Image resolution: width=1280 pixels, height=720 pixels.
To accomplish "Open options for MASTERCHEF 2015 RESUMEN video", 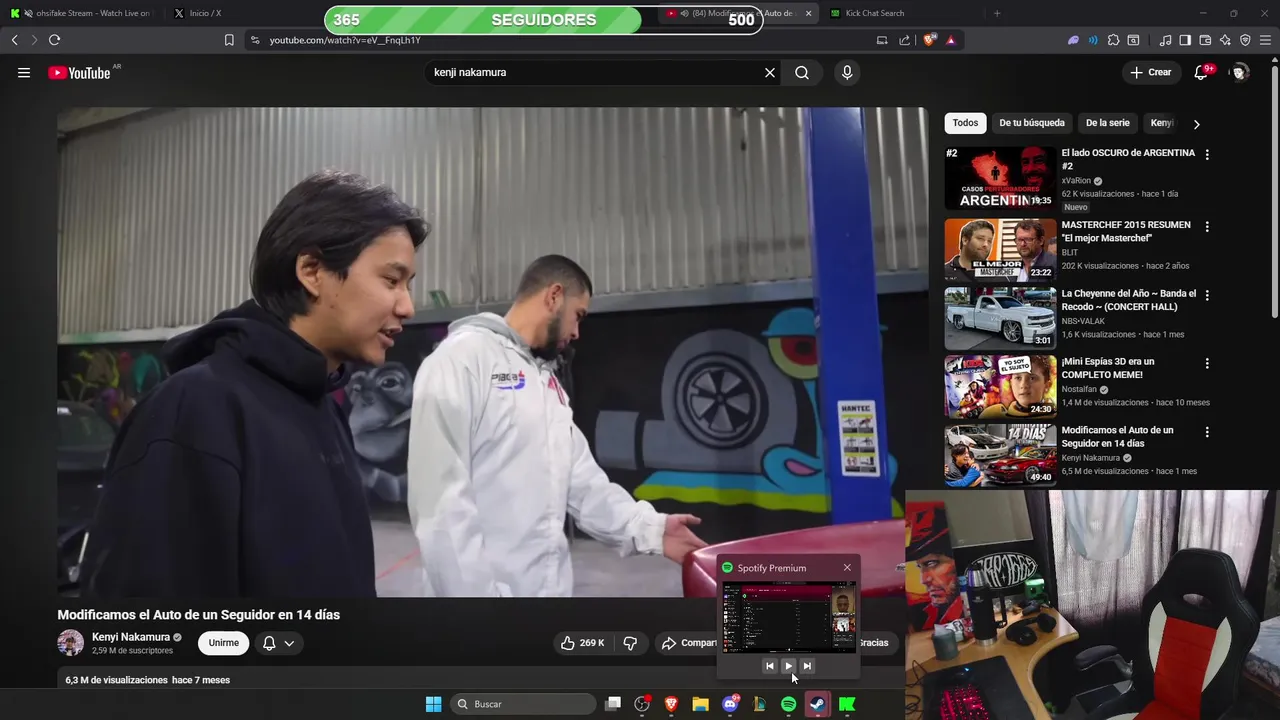I will (1207, 227).
